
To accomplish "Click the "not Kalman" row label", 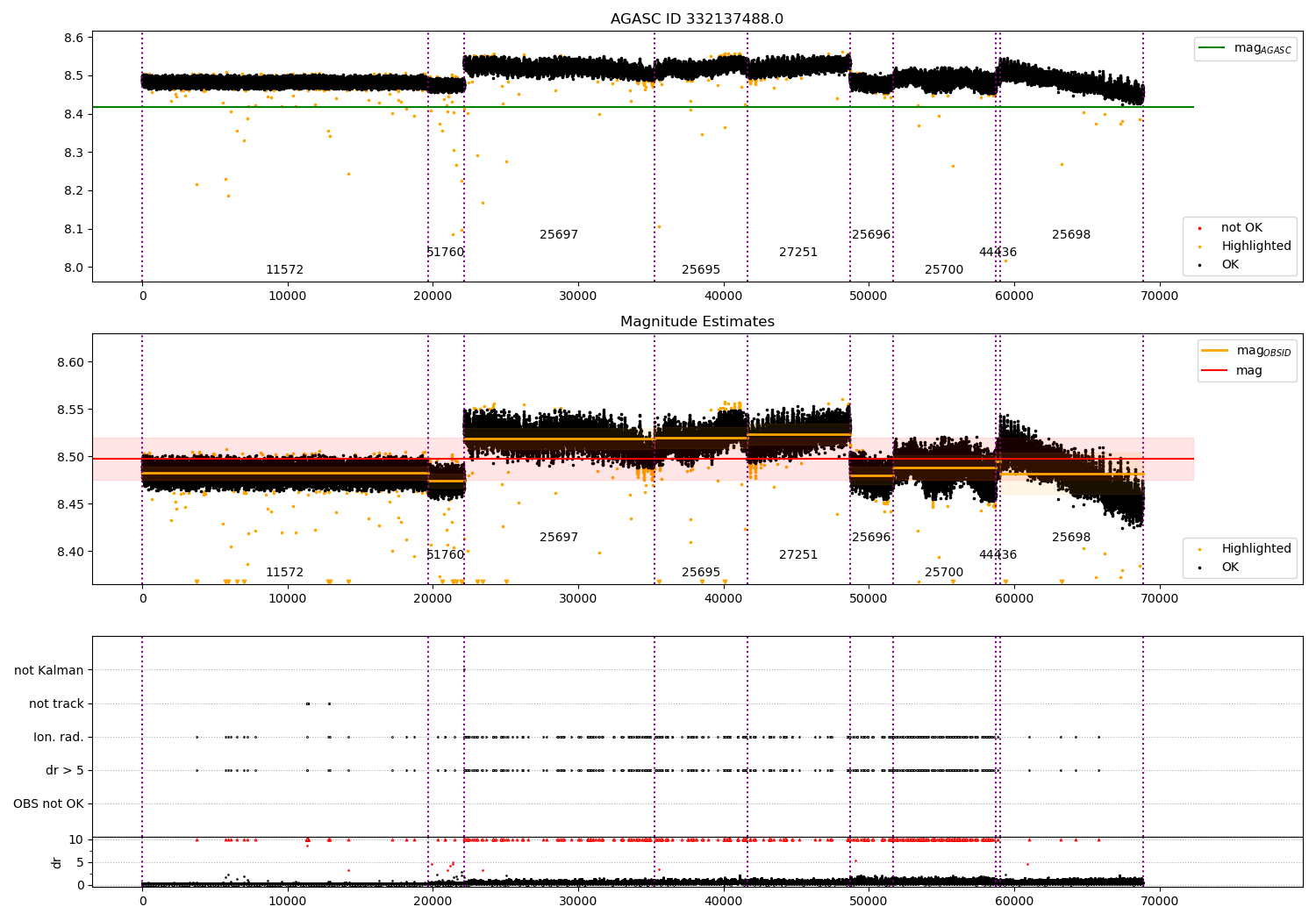I will pos(49,671).
